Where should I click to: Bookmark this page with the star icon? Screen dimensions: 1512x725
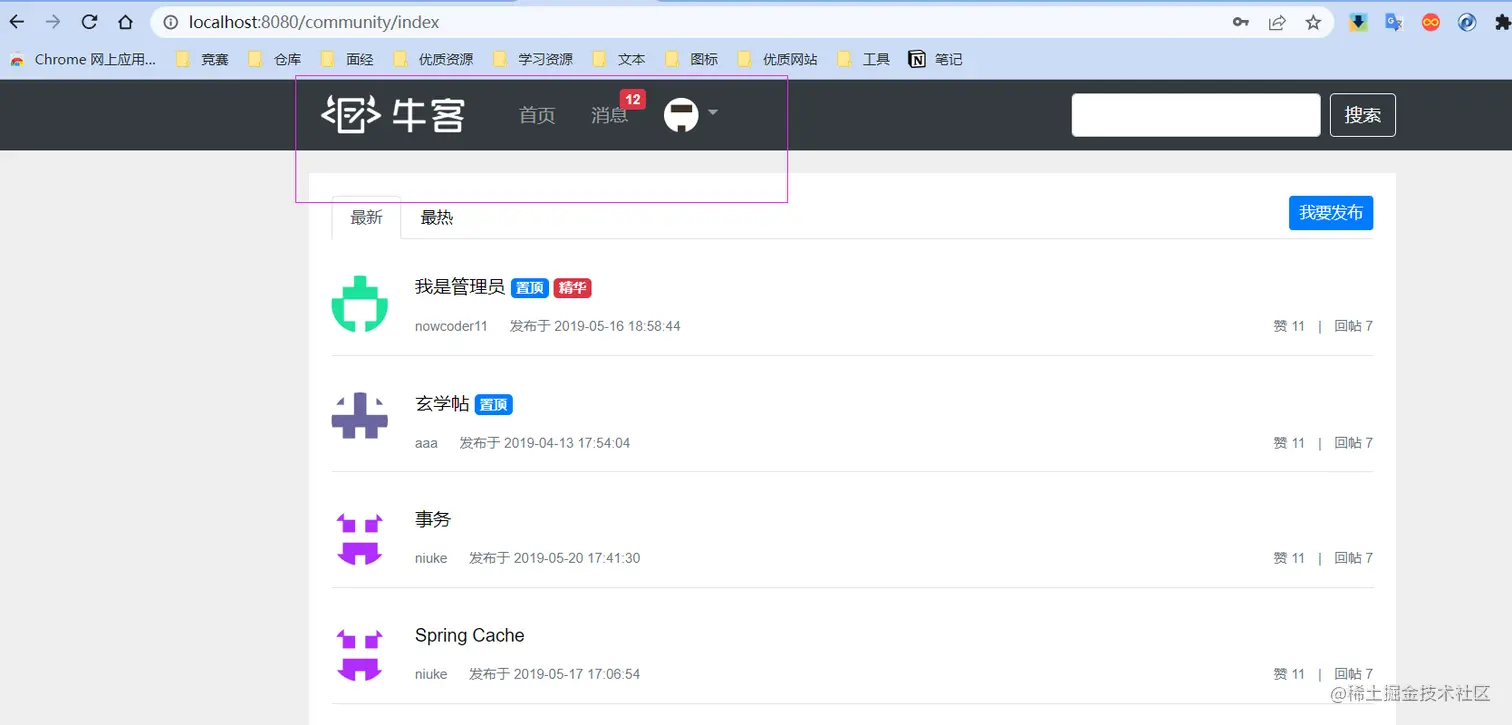coord(1313,22)
